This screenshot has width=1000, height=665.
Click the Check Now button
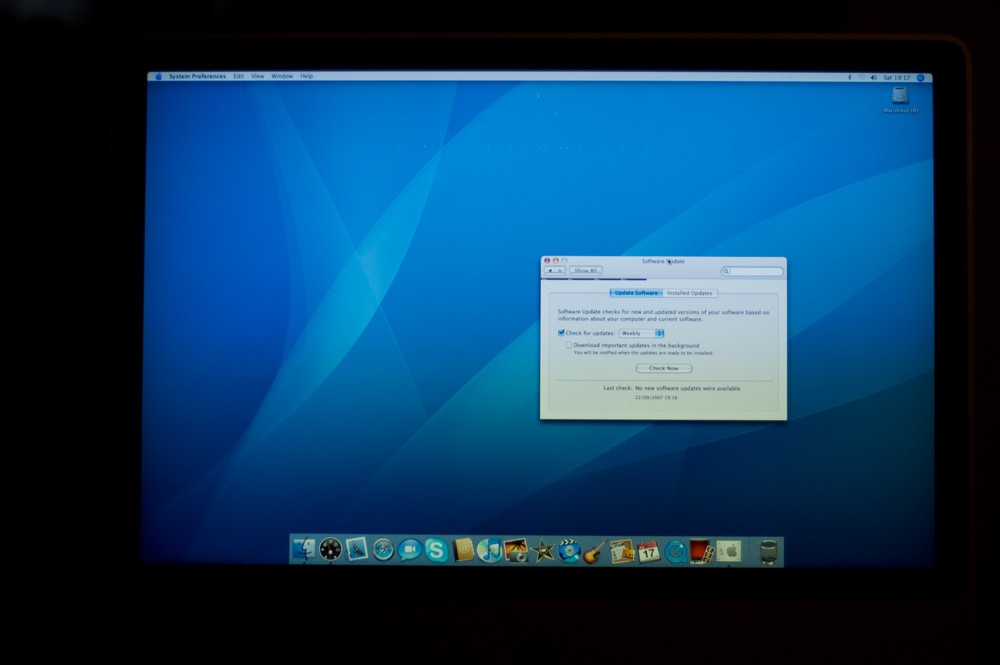click(664, 369)
